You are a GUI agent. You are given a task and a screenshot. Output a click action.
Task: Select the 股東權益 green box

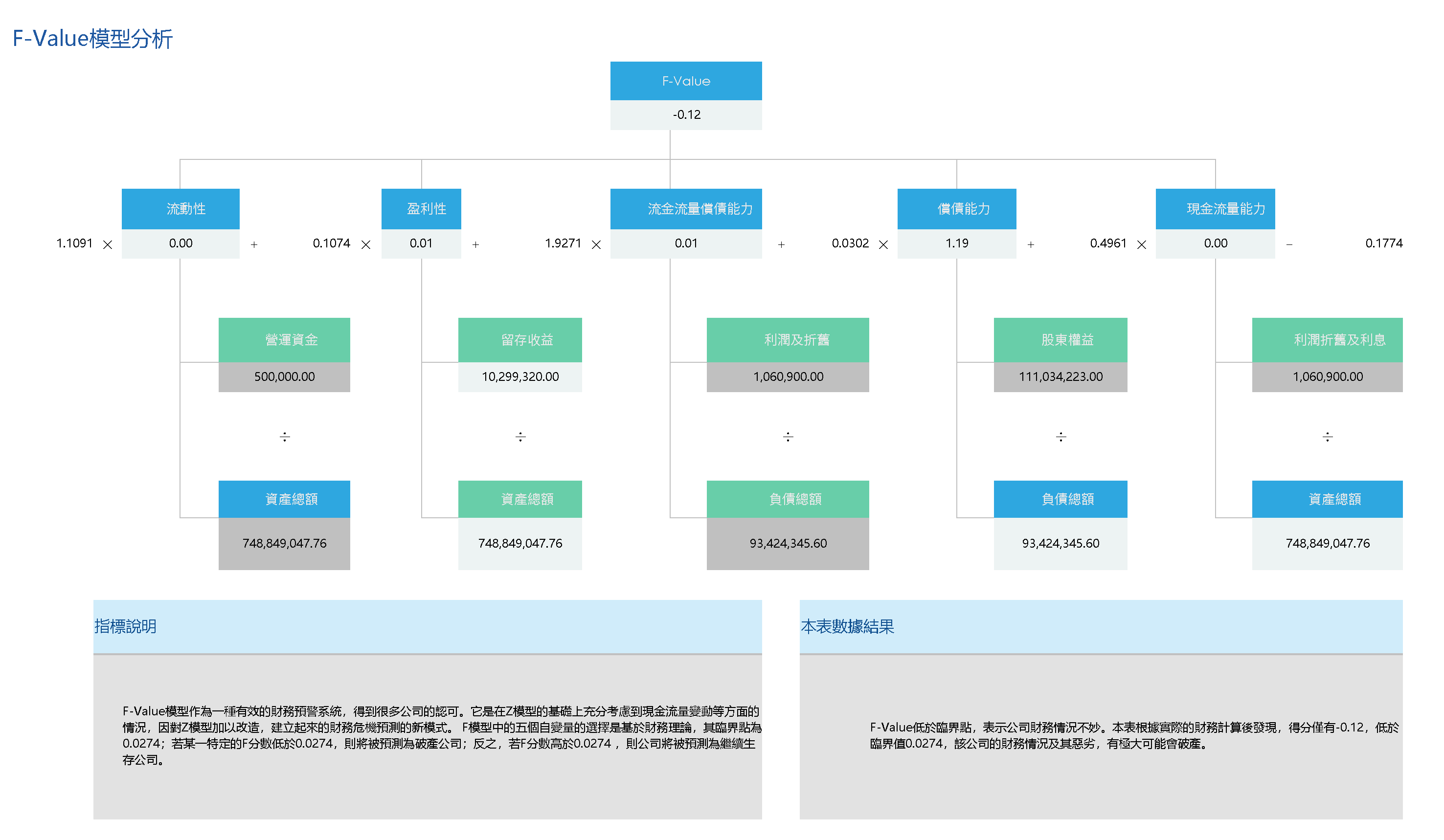pyautogui.click(x=1060, y=340)
